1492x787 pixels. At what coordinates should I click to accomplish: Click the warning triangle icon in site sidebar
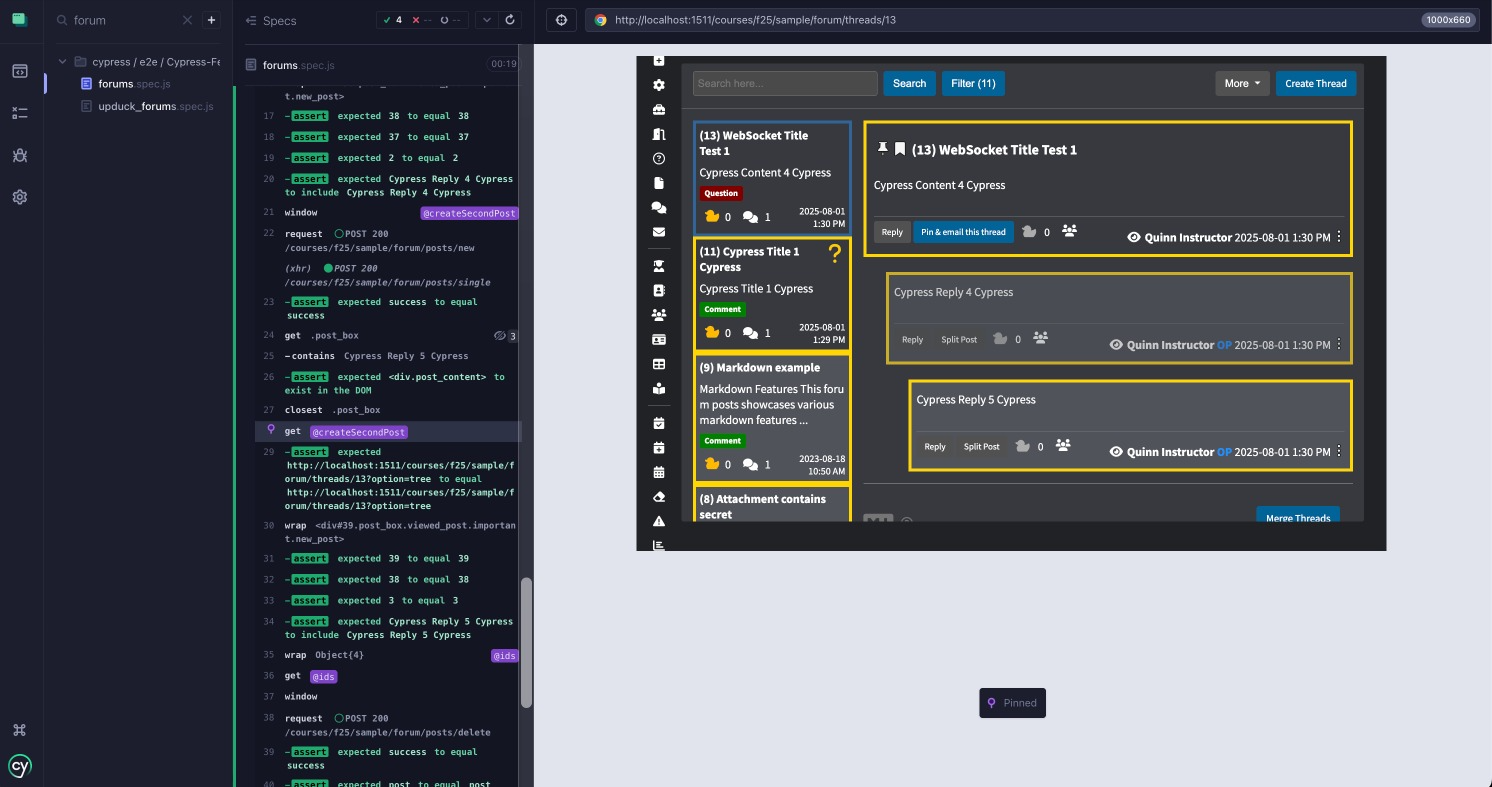point(659,521)
